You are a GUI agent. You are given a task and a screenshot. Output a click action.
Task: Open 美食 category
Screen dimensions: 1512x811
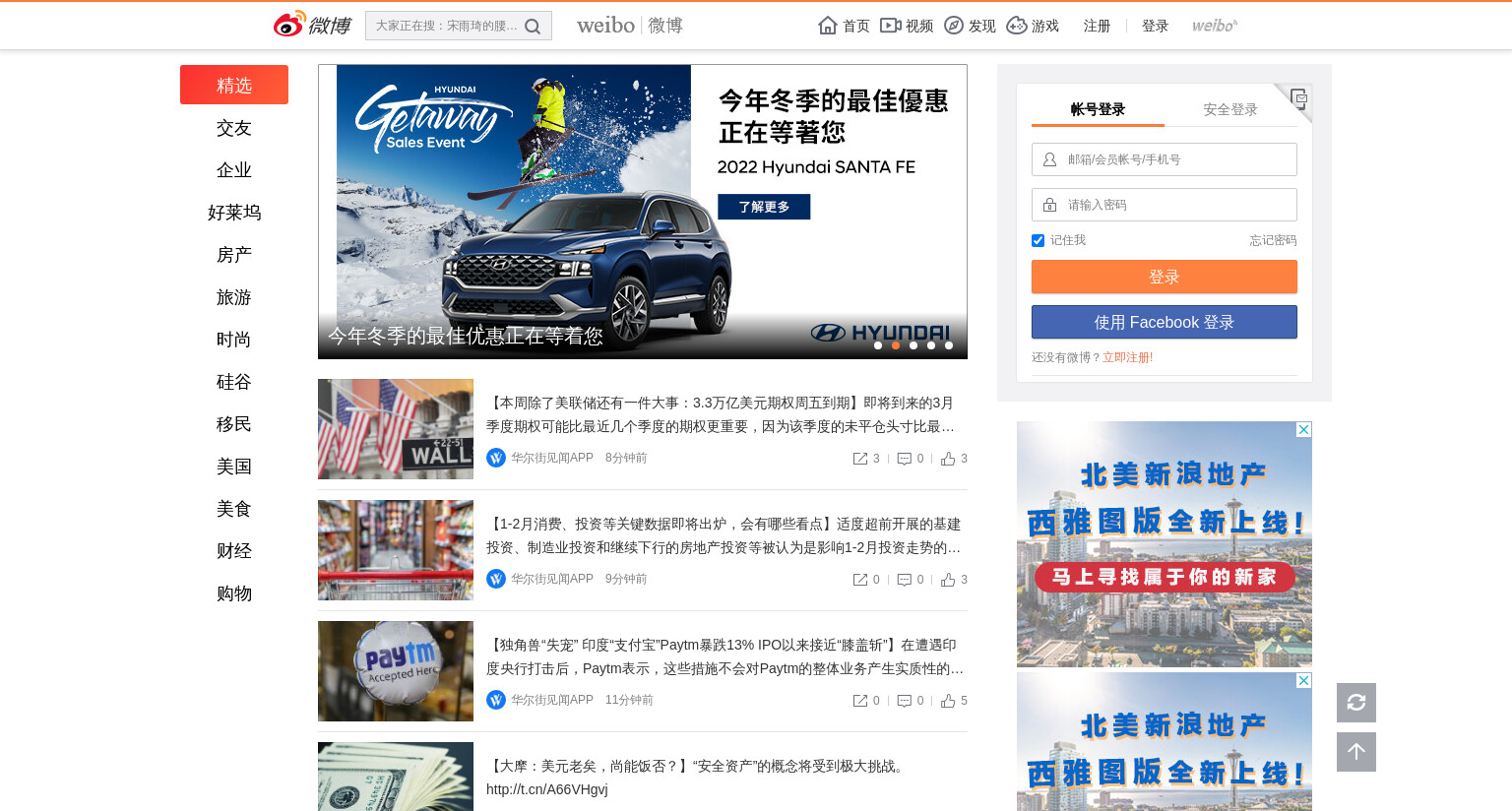pyautogui.click(x=234, y=509)
